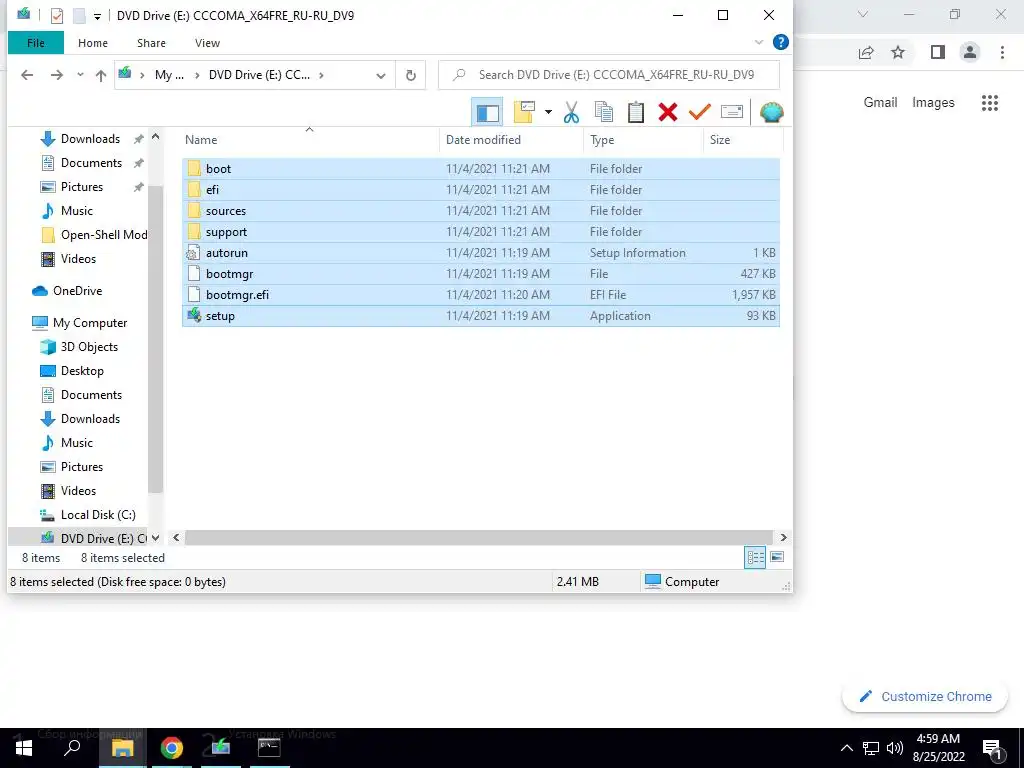Refresh the DVD Drive folder view
The width and height of the screenshot is (1024, 768).
[x=411, y=76]
